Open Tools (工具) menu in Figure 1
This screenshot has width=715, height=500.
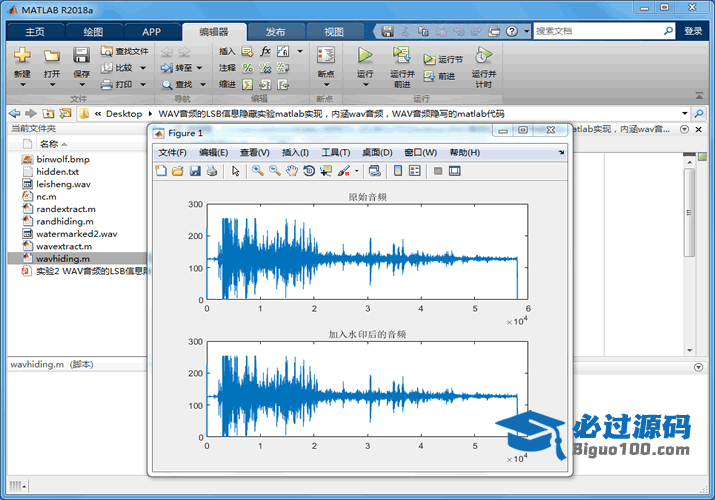(x=336, y=153)
